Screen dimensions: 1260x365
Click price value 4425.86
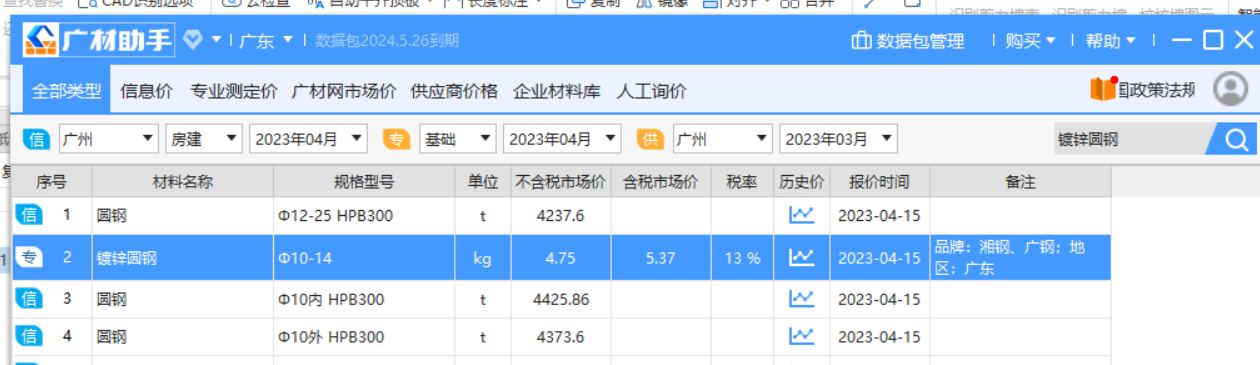click(x=561, y=299)
